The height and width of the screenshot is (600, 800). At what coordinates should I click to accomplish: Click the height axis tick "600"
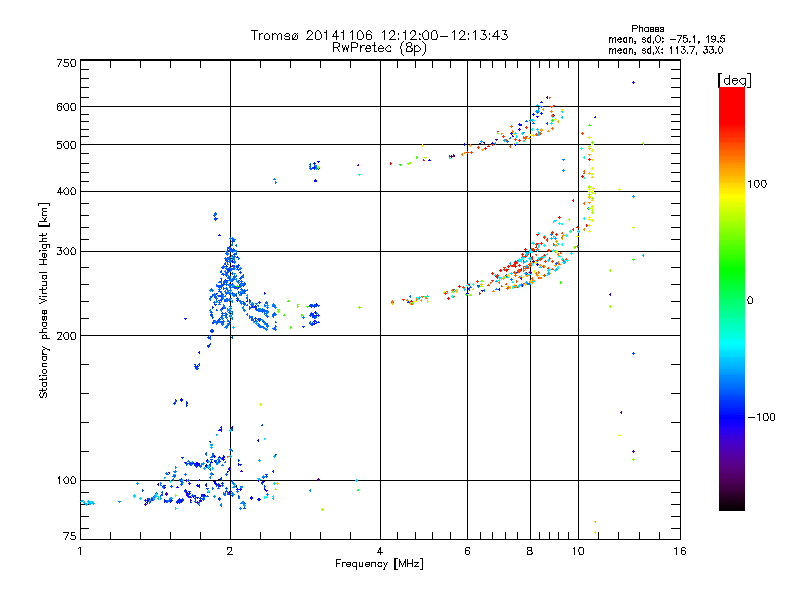(x=66, y=107)
